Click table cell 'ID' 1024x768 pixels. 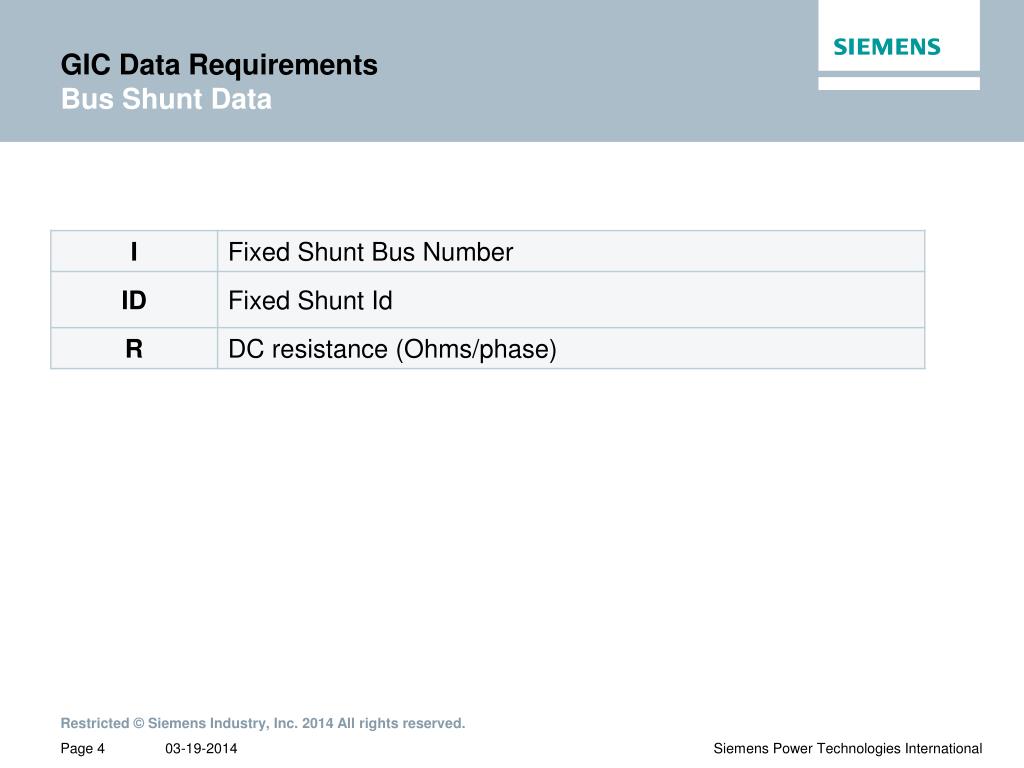click(134, 300)
